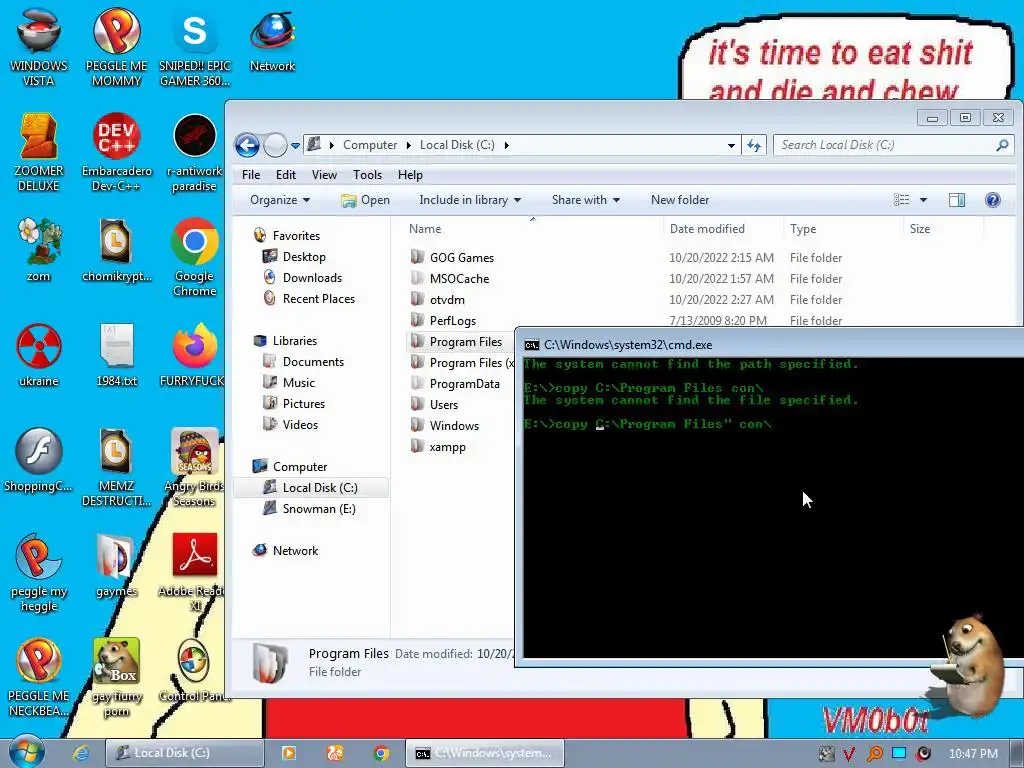Select Documents library in navigation pane

click(x=313, y=362)
